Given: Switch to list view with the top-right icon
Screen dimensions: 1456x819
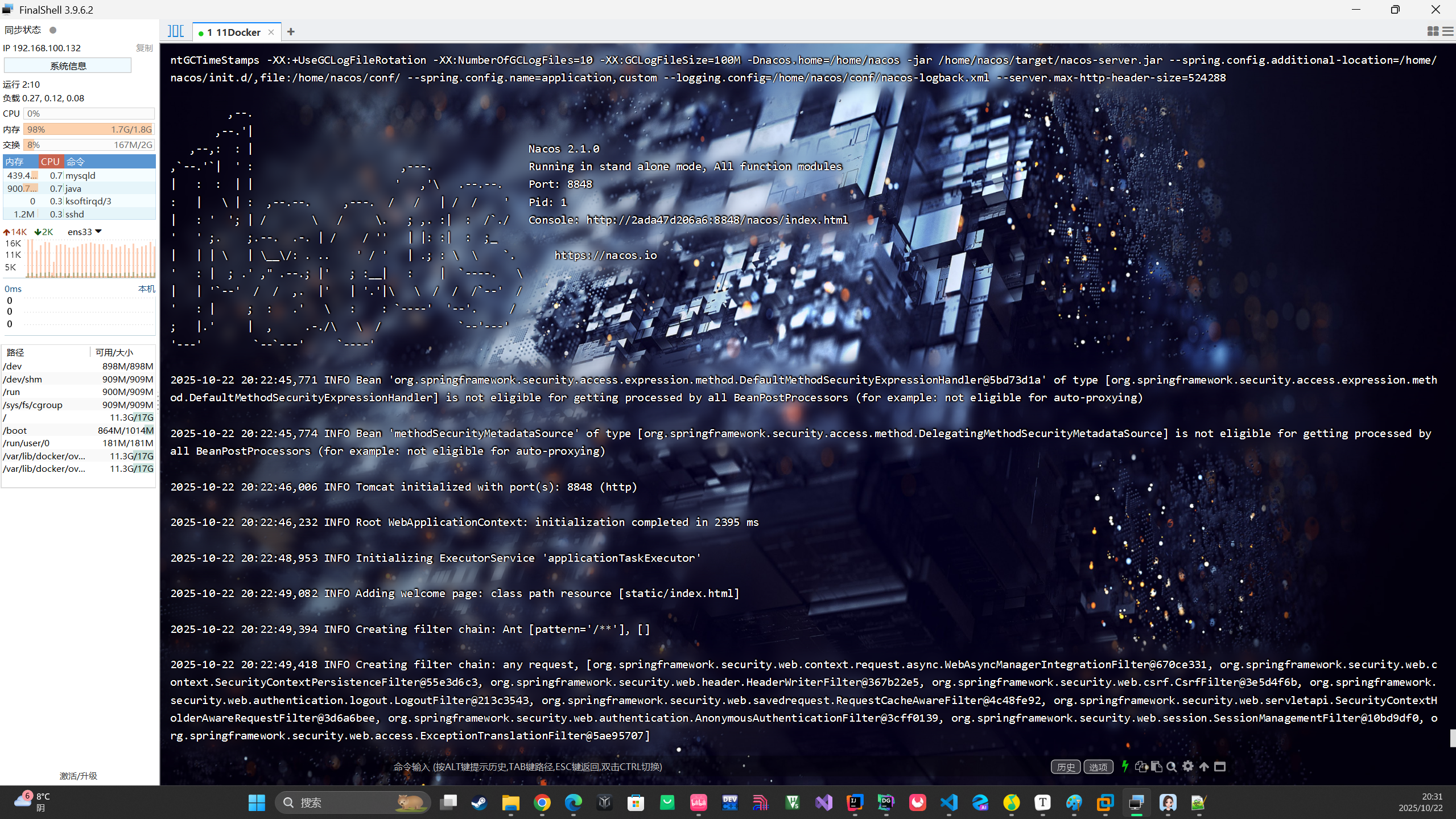Looking at the screenshot, I should 1448,31.
